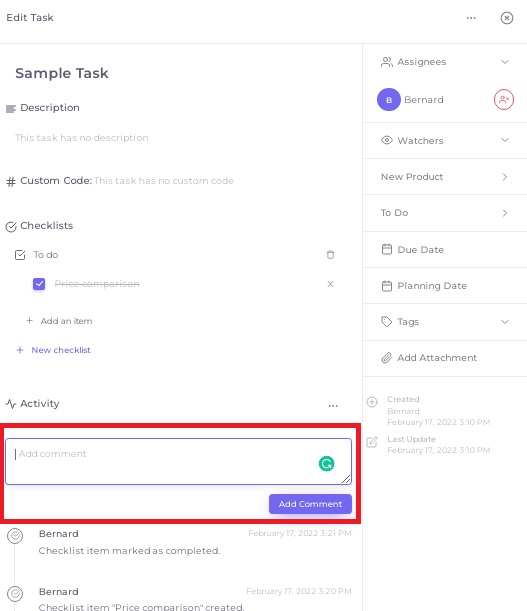
Task: Open the New Product project selector
Action: pos(445,177)
